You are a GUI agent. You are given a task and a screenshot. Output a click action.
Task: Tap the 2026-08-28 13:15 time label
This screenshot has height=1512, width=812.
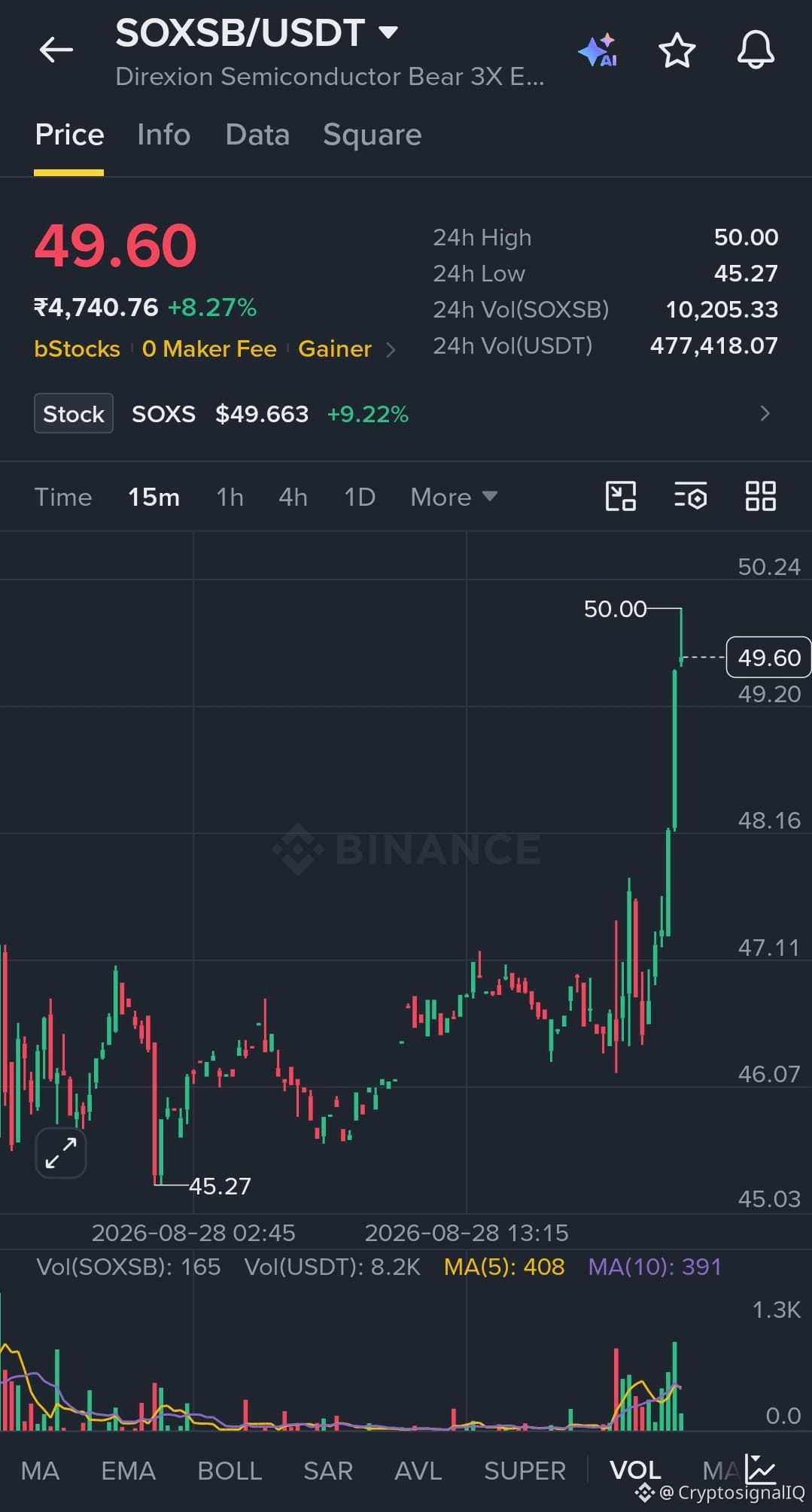pos(467,1233)
